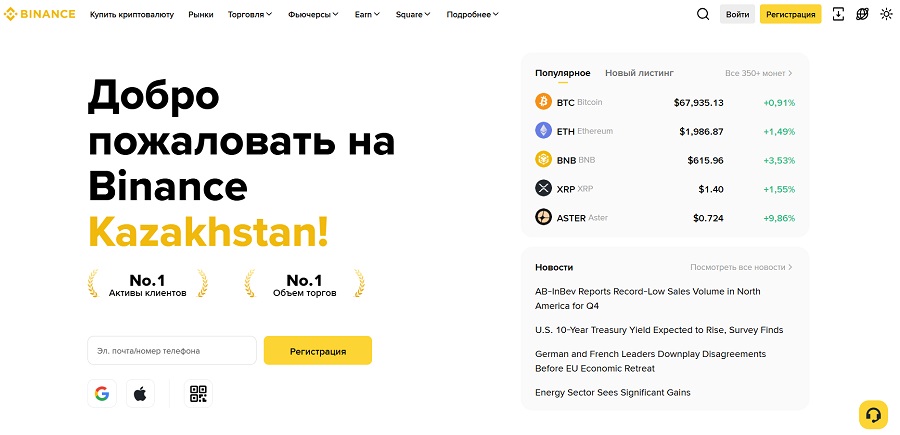Image resolution: width=900 pixels, height=435 pixels.
Task: Click the globe language icon
Action: point(862,14)
